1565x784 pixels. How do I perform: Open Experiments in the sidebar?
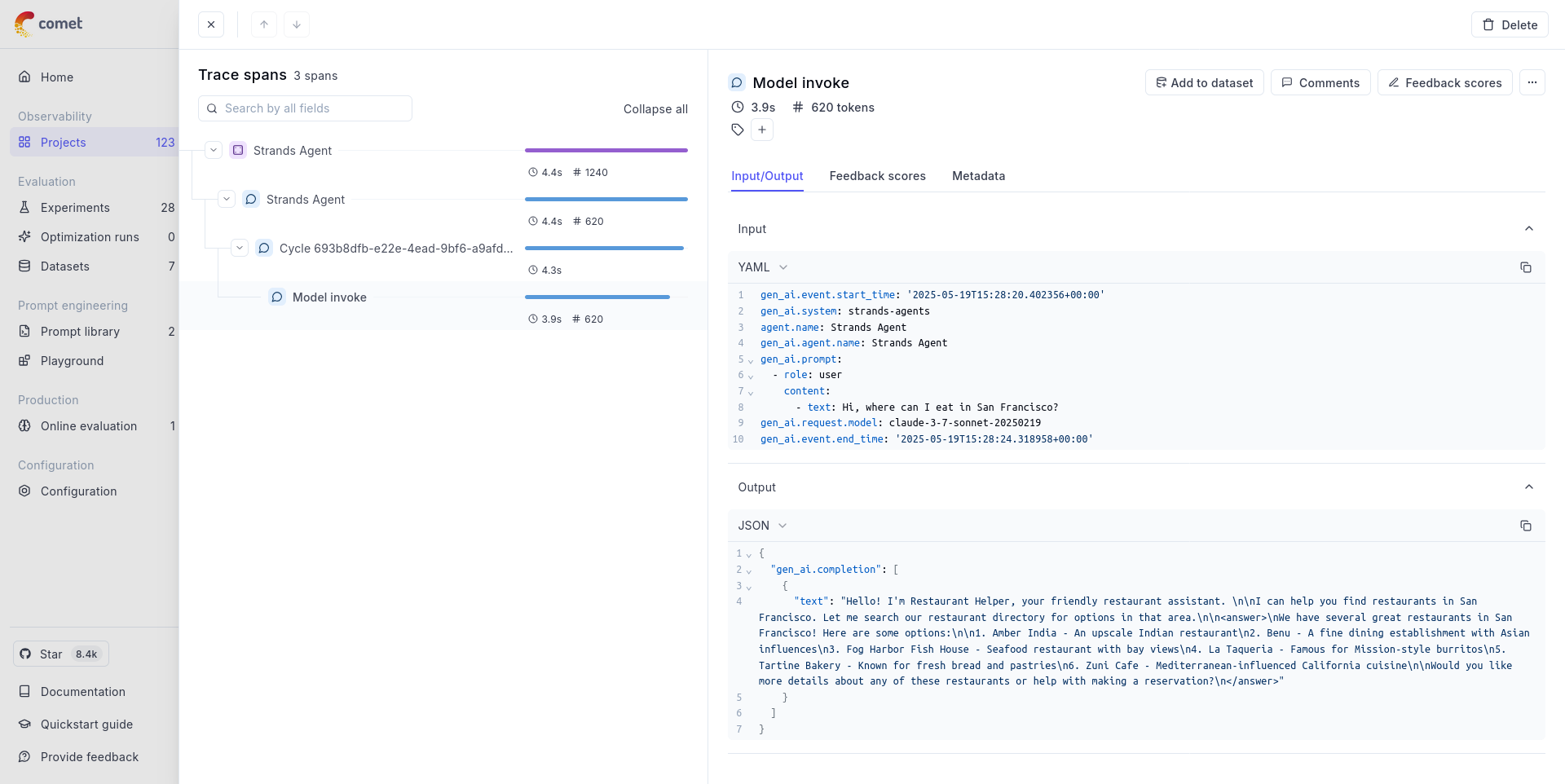click(x=75, y=208)
